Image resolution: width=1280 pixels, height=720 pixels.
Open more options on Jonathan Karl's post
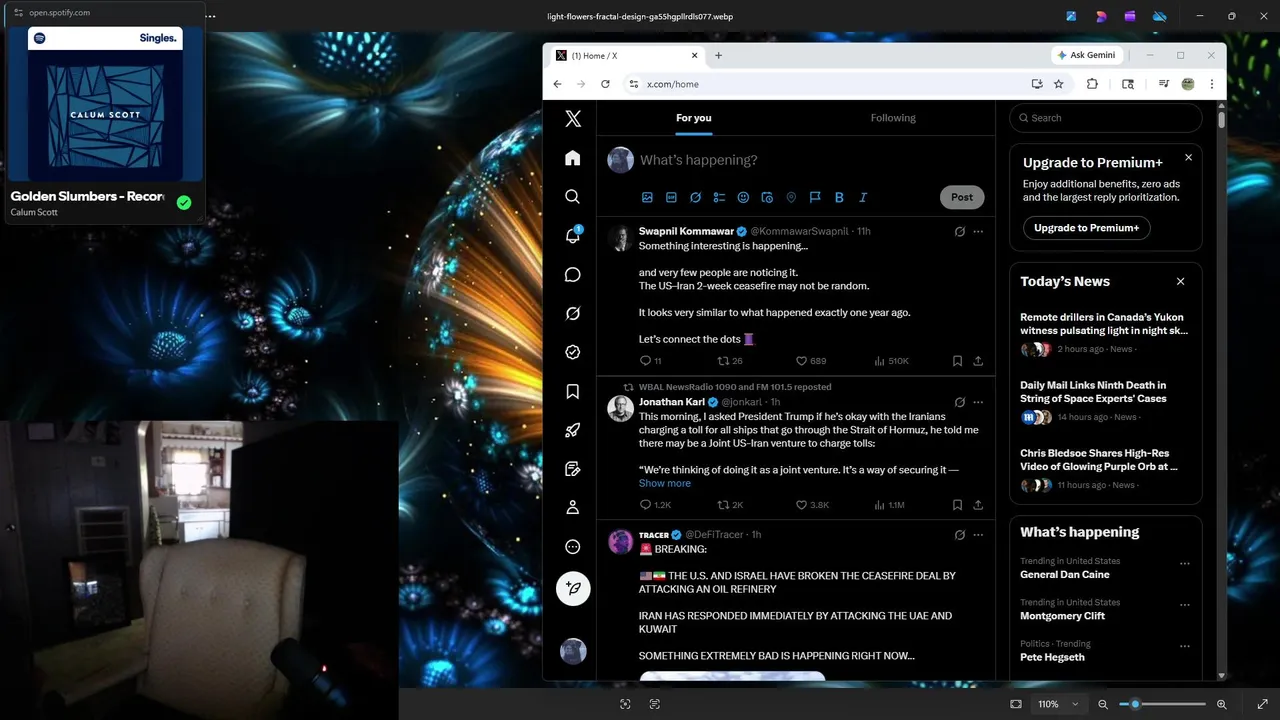pyautogui.click(x=978, y=402)
